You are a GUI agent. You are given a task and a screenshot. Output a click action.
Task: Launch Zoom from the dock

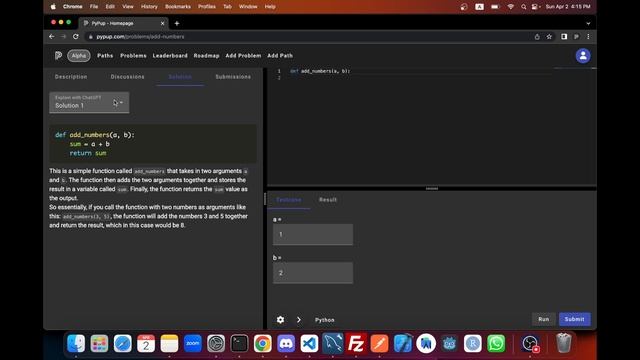(x=193, y=343)
